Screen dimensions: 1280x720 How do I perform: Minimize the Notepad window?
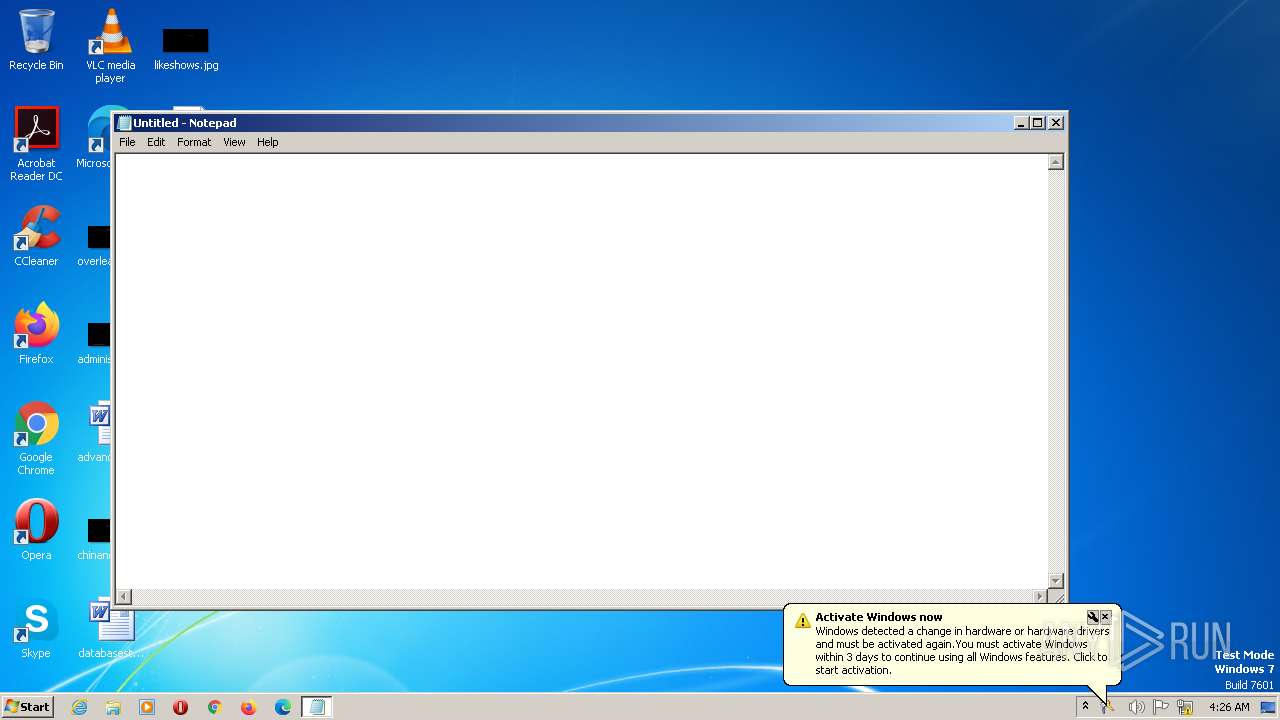(x=1021, y=123)
